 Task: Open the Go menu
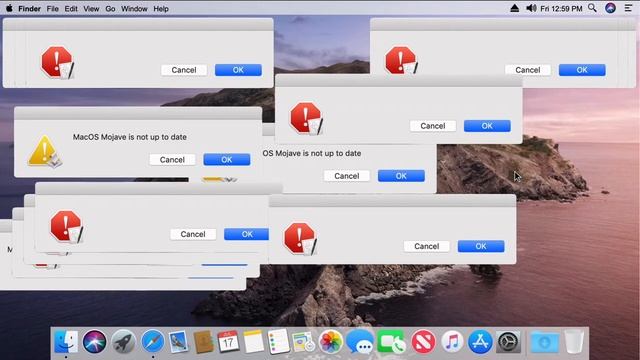point(110,9)
